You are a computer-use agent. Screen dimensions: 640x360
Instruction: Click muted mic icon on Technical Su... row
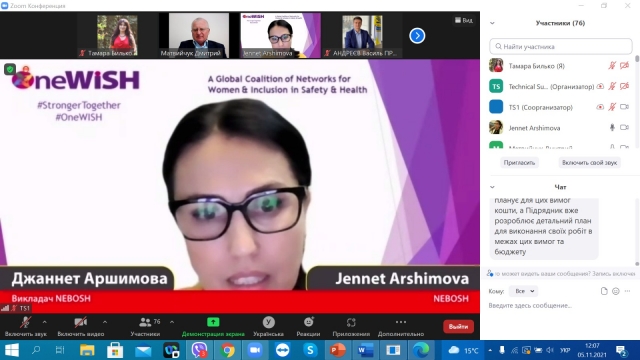coord(612,86)
